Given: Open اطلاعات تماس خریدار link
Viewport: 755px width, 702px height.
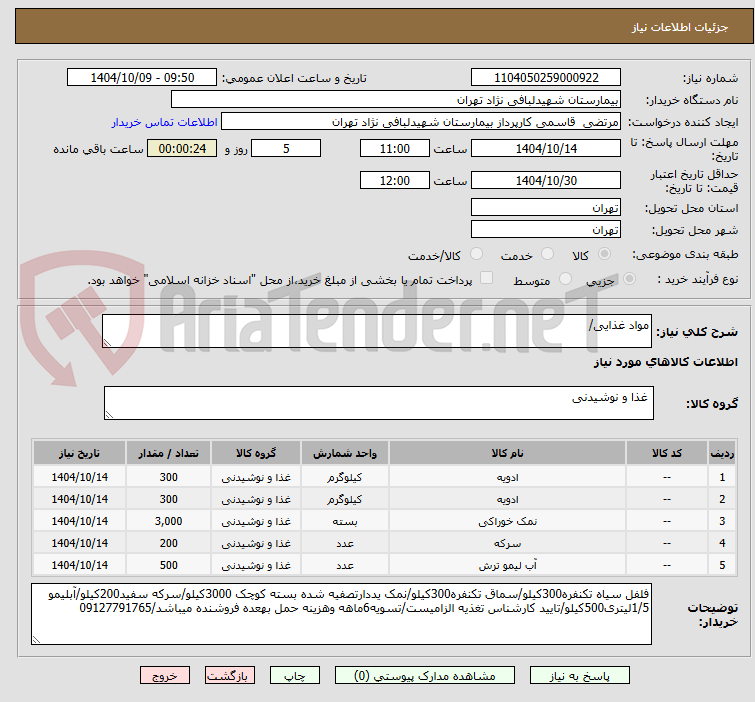Looking at the screenshot, I should pyautogui.click(x=165, y=122).
